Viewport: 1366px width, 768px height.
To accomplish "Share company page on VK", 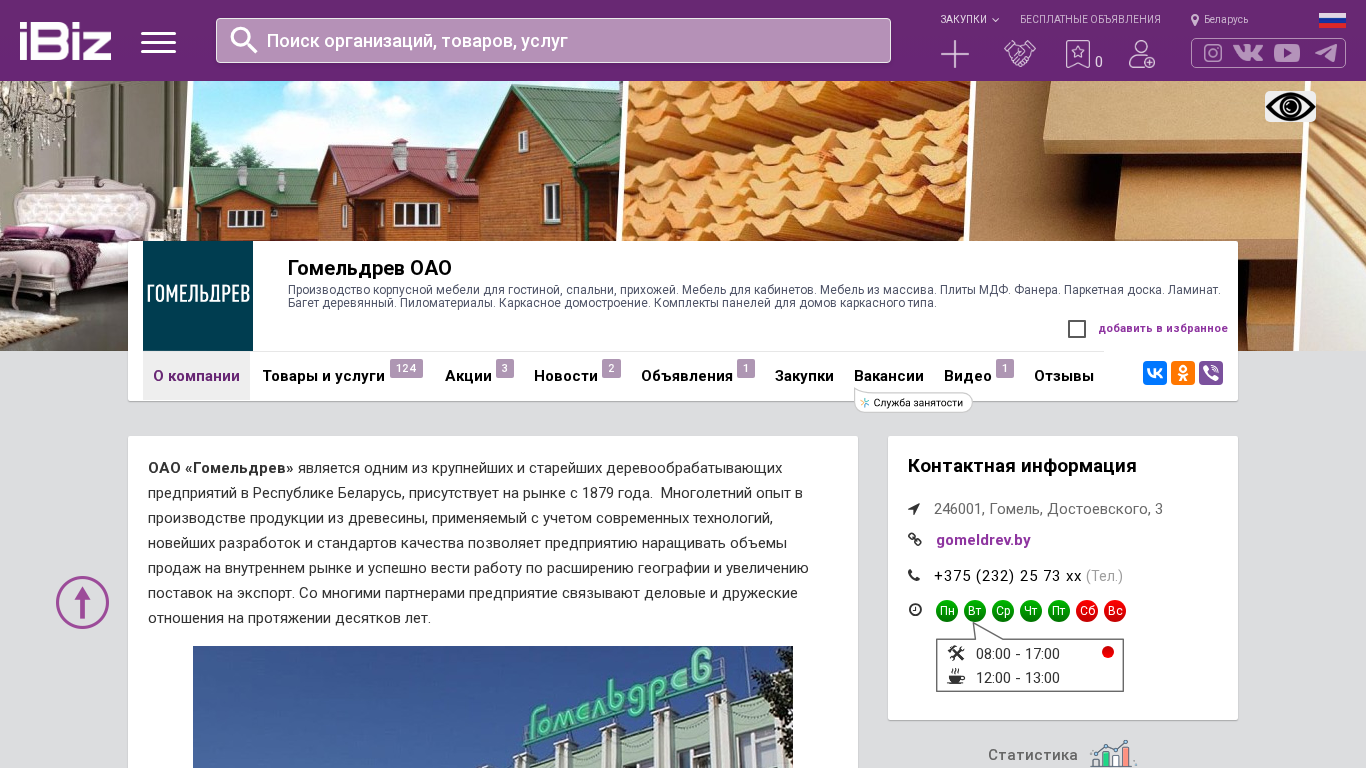I will [1155, 373].
